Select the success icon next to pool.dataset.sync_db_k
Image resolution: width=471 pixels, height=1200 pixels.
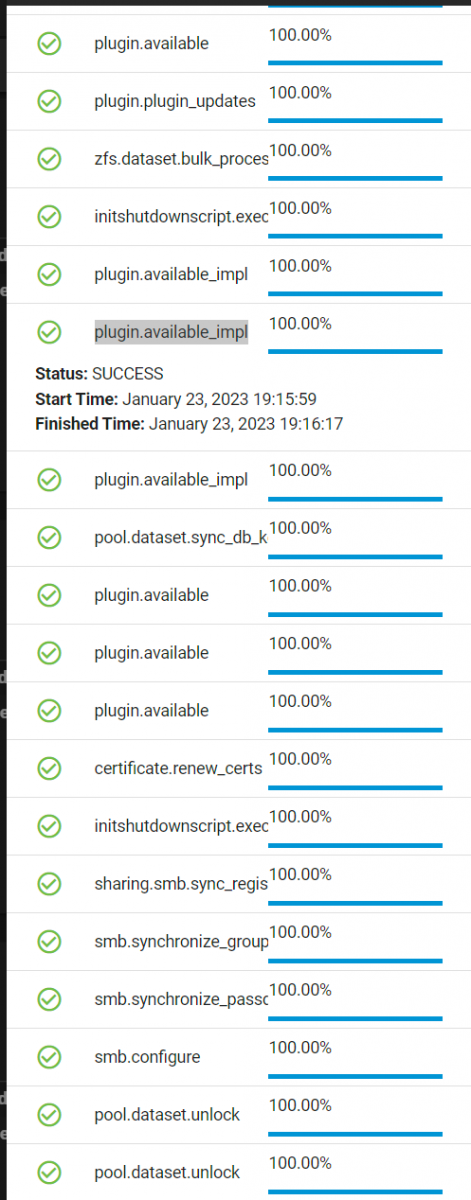click(49, 537)
